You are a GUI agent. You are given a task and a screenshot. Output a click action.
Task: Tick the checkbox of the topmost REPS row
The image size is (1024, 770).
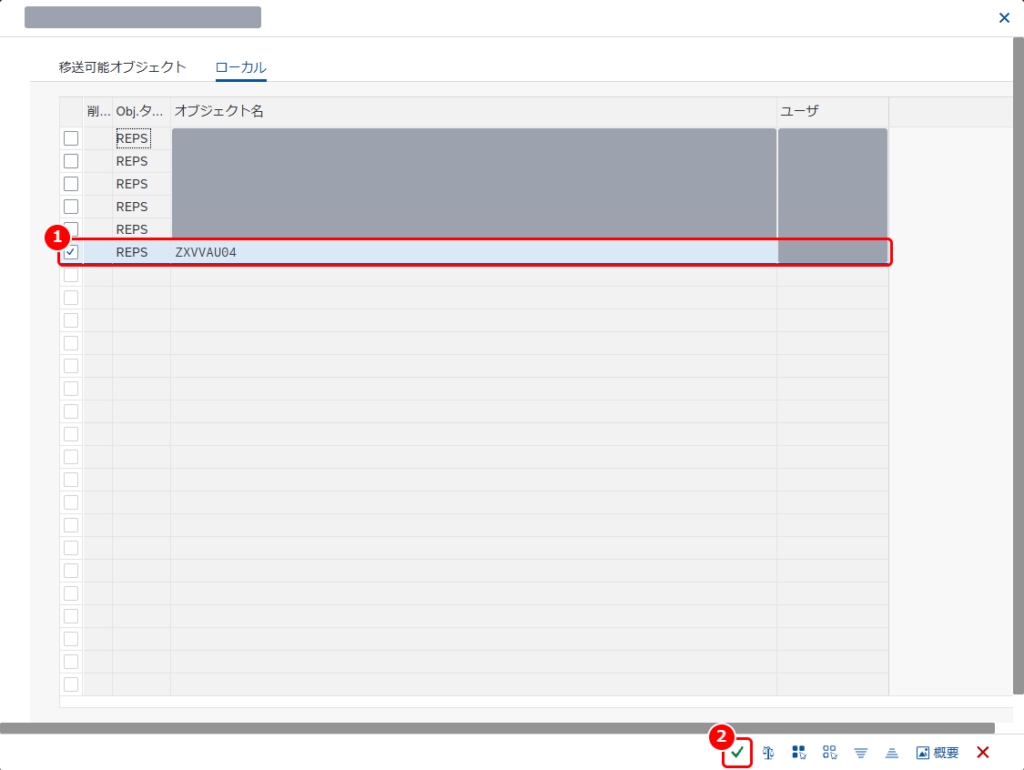[x=71, y=138]
